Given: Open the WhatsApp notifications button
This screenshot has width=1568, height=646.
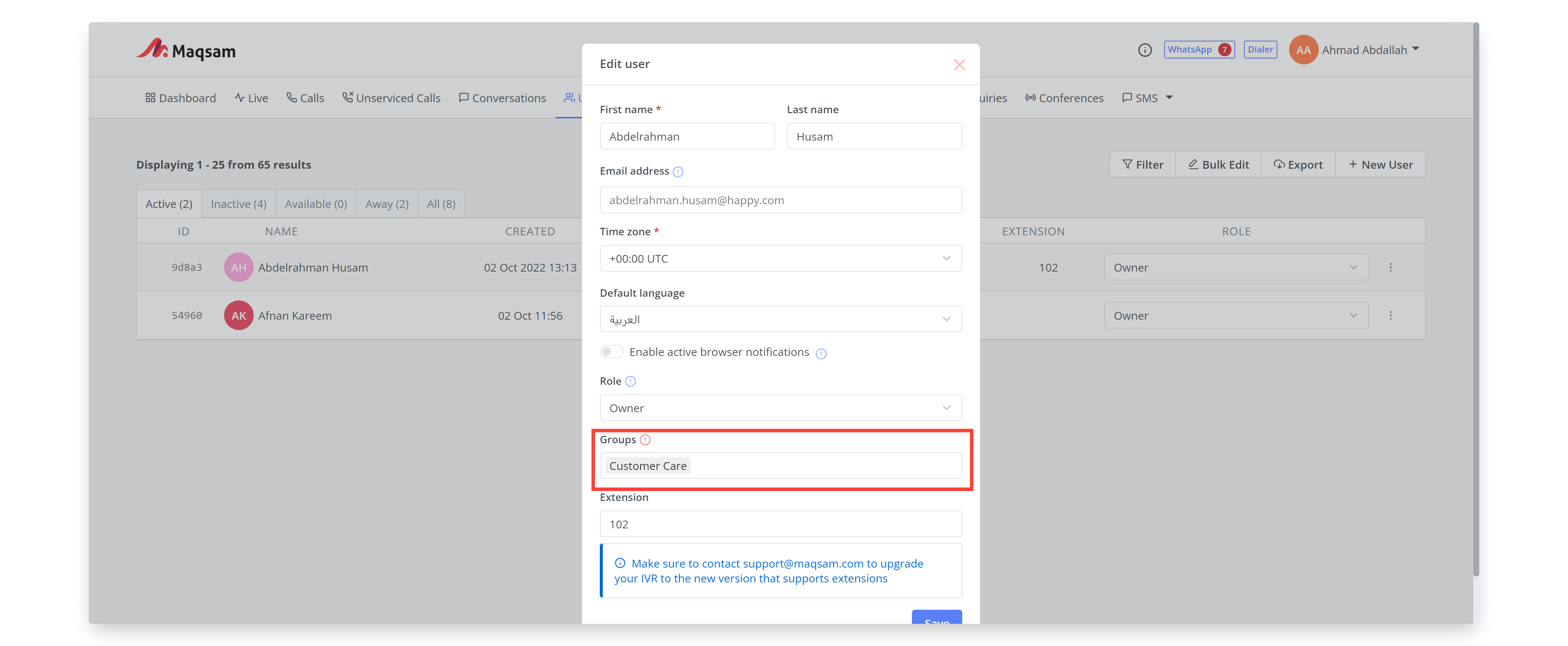Looking at the screenshot, I should pos(1199,49).
